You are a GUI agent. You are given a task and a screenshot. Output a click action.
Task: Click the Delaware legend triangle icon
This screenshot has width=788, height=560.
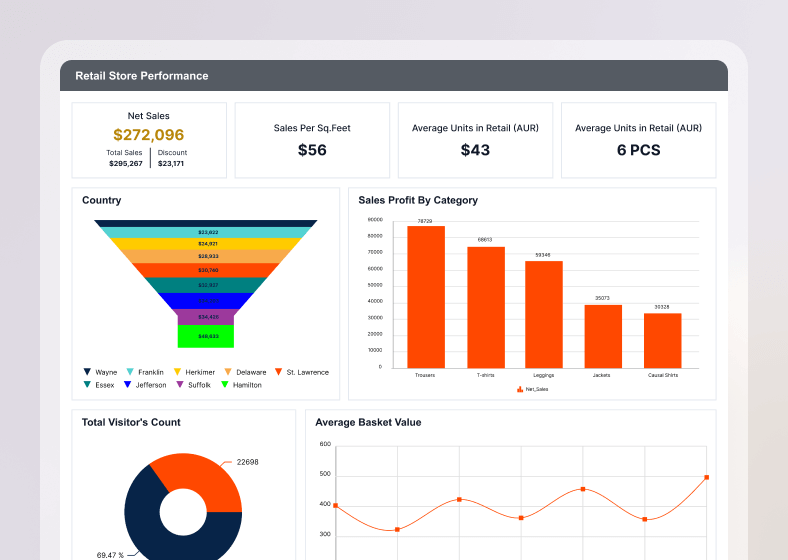tap(228, 371)
